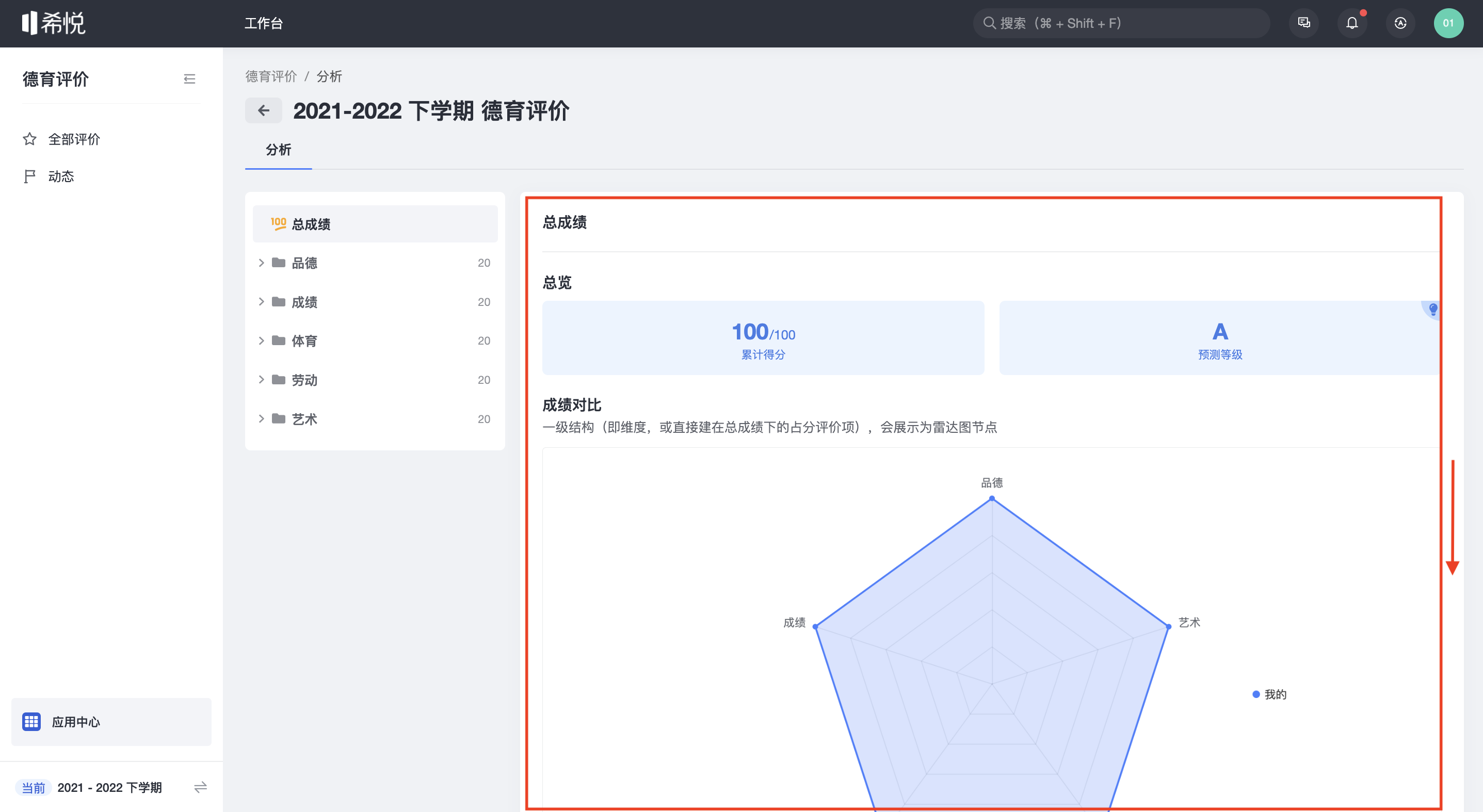This screenshot has width=1483, height=812.
Task: Click 2021 - 2022 下学期 semester label
Action: (109, 787)
